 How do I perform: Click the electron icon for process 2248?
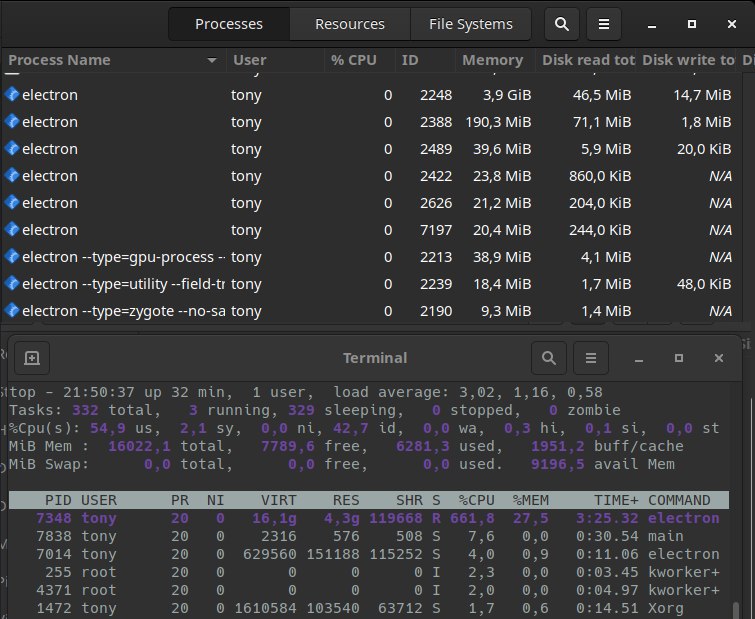[x=12, y=95]
